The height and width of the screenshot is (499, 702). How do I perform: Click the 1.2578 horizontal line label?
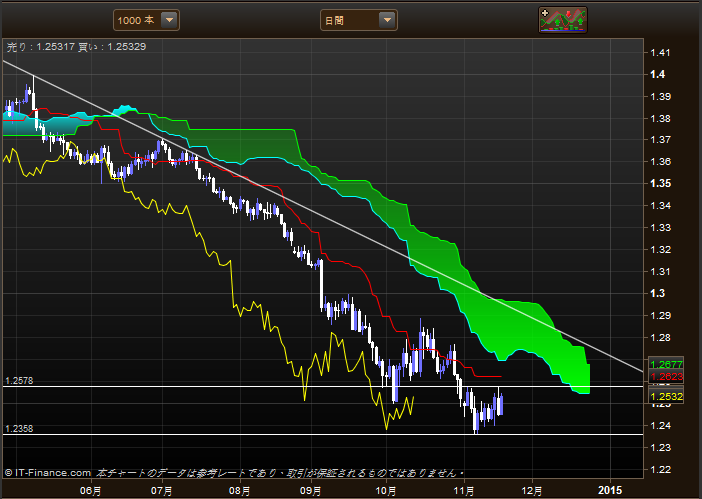point(19,381)
